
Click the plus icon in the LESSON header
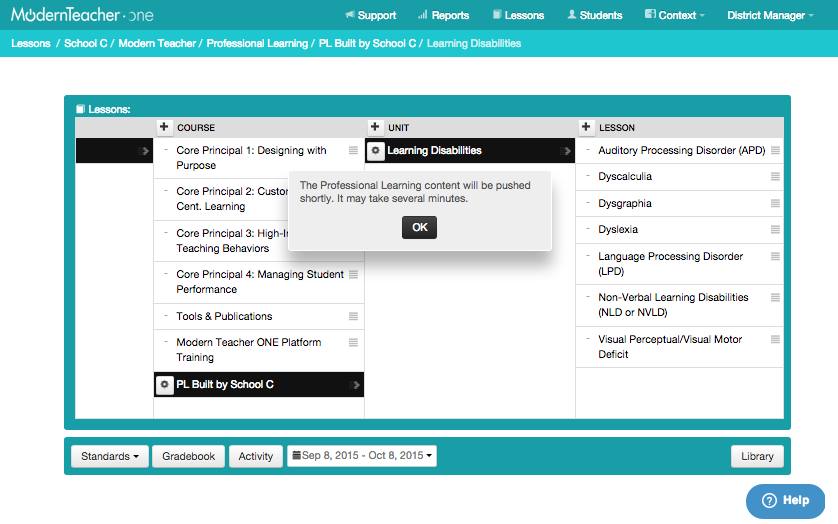[x=586, y=127]
